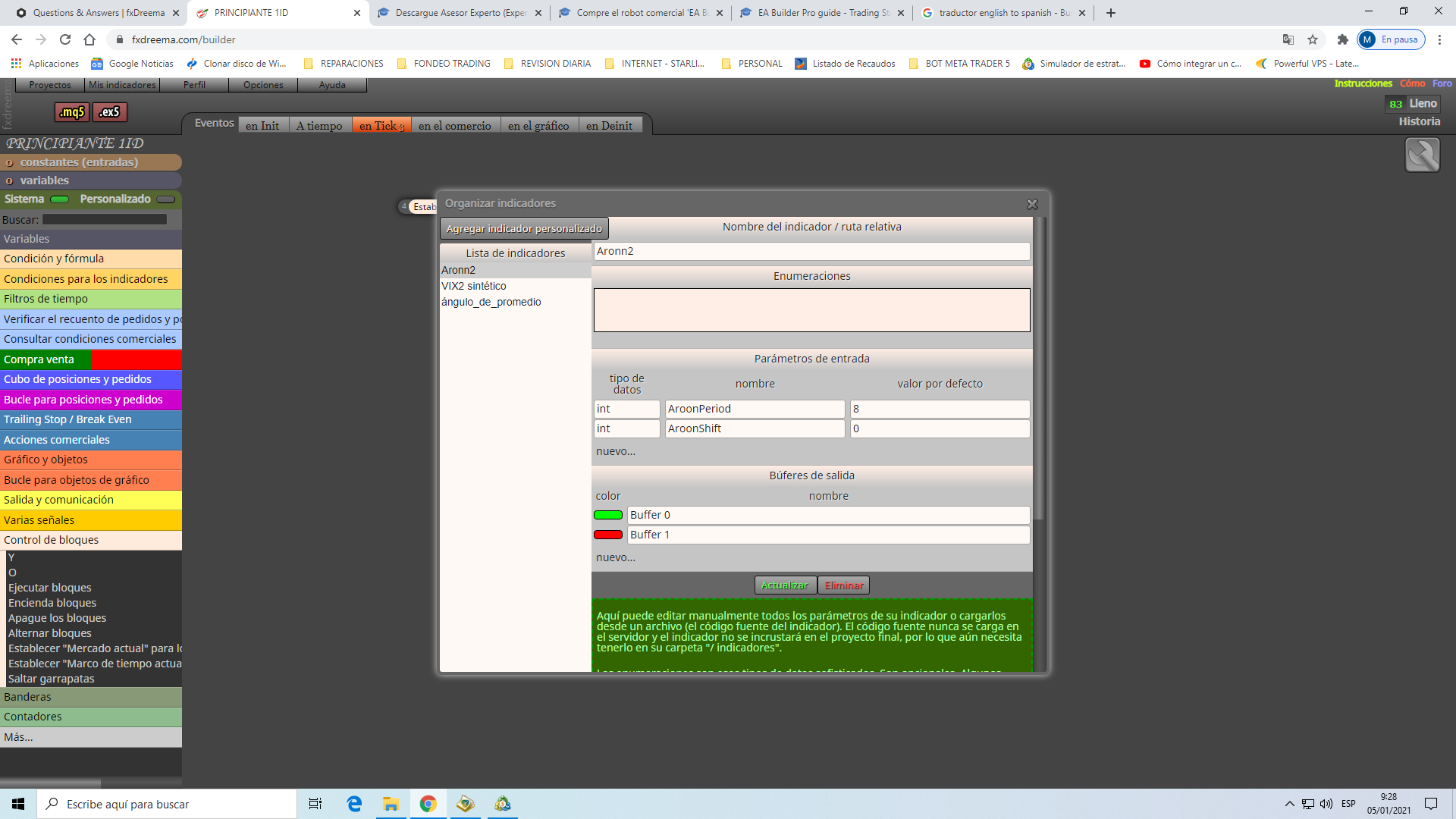Open new browser tab
The image size is (1456, 819).
tap(1110, 13)
